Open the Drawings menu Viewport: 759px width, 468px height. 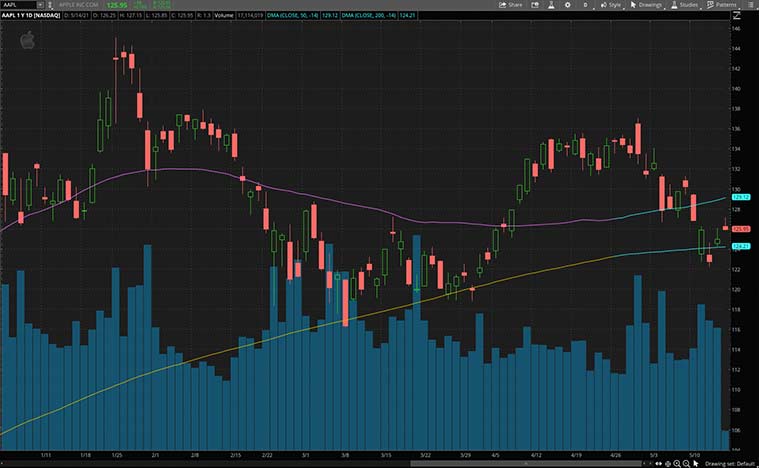click(x=647, y=5)
